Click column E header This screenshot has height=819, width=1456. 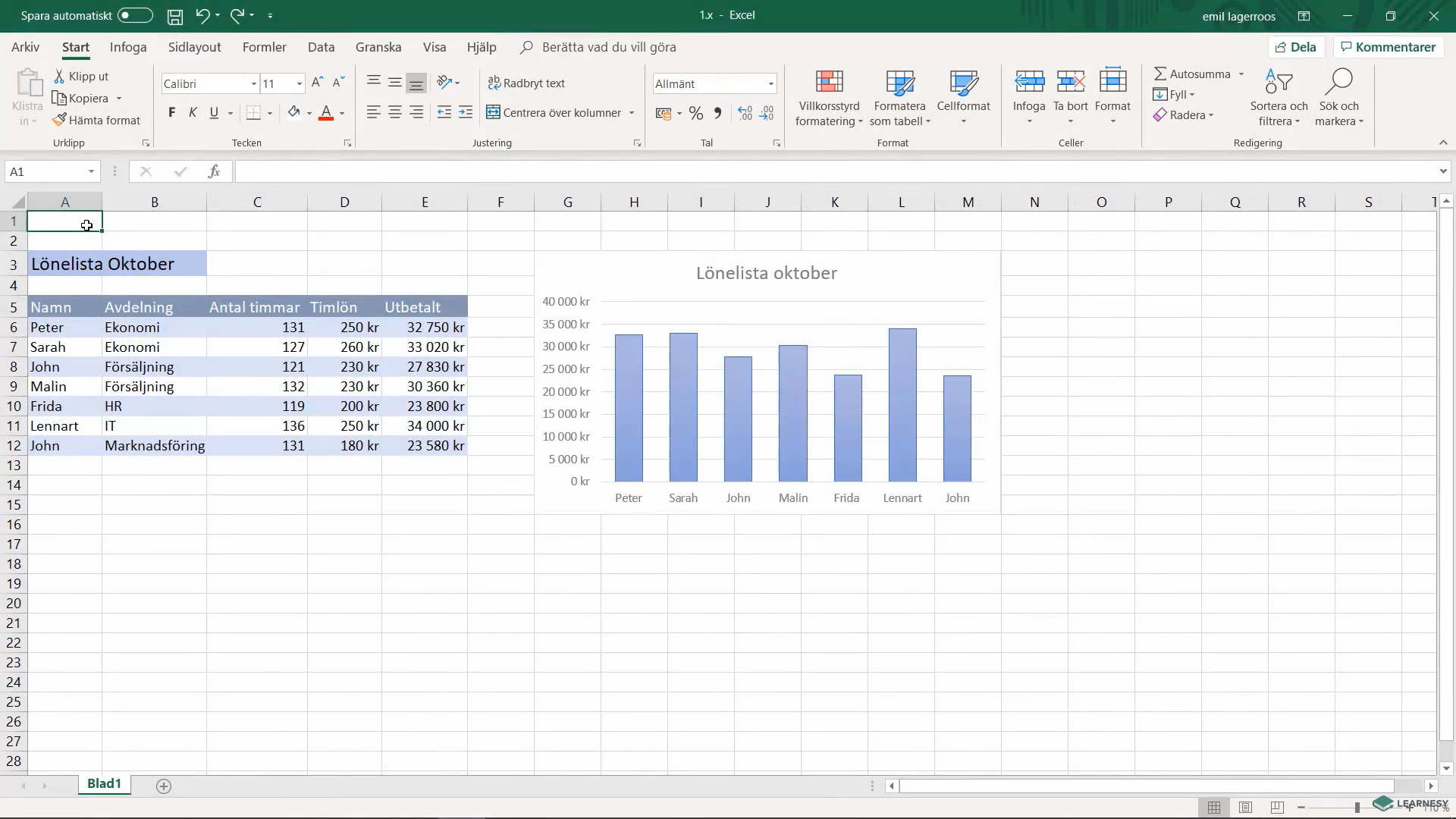click(x=425, y=202)
